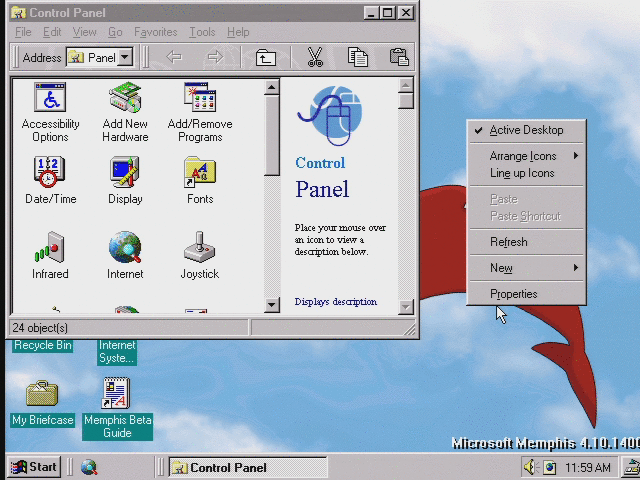Viewport: 640px width, 480px height.
Task: Open the File menu
Action: pos(23,32)
